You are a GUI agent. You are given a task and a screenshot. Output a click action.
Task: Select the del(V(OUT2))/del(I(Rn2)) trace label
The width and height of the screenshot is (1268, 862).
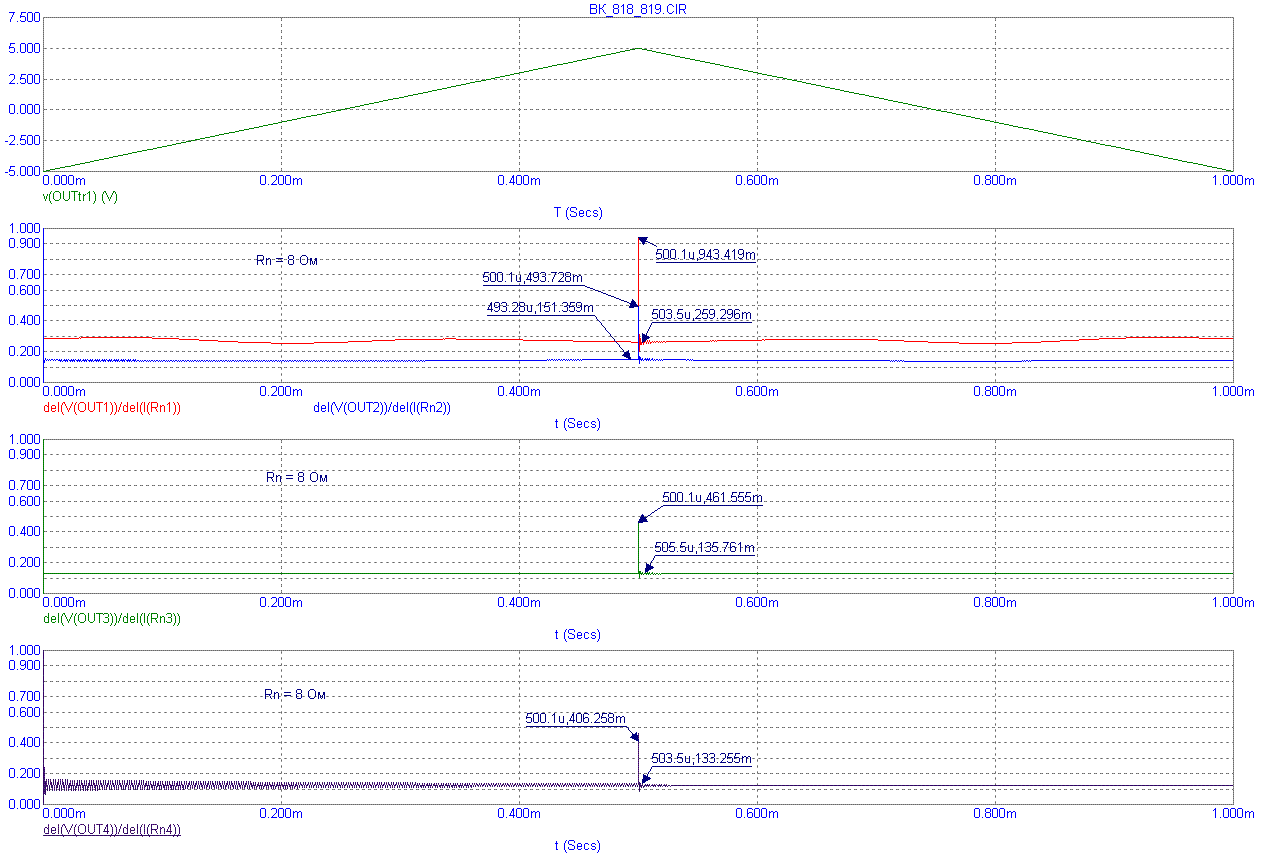click(382, 408)
